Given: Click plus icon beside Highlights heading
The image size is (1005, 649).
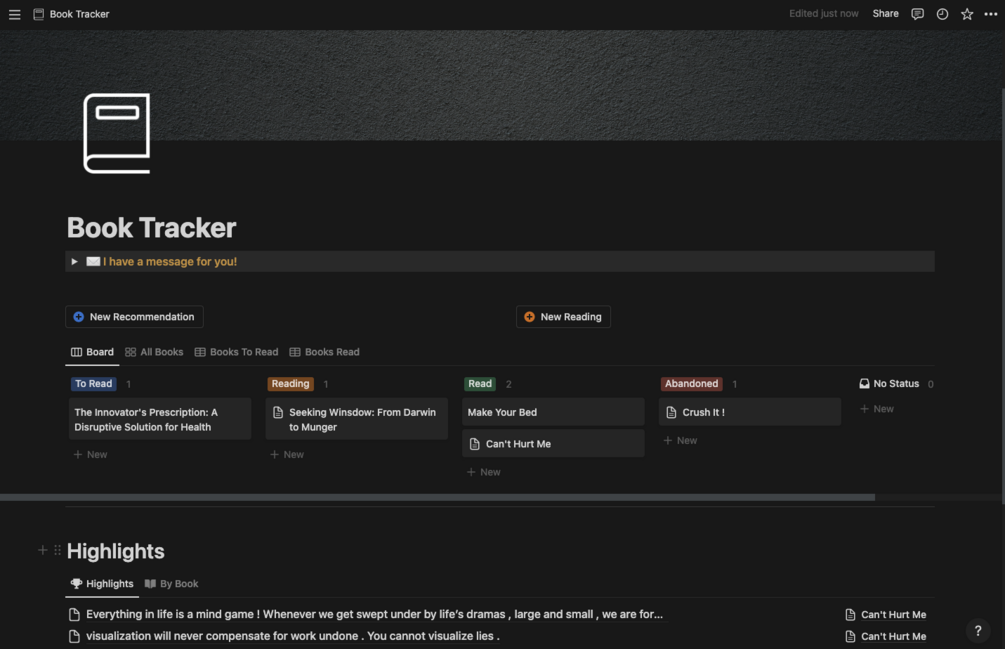Looking at the screenshot, I should point(43,550).
